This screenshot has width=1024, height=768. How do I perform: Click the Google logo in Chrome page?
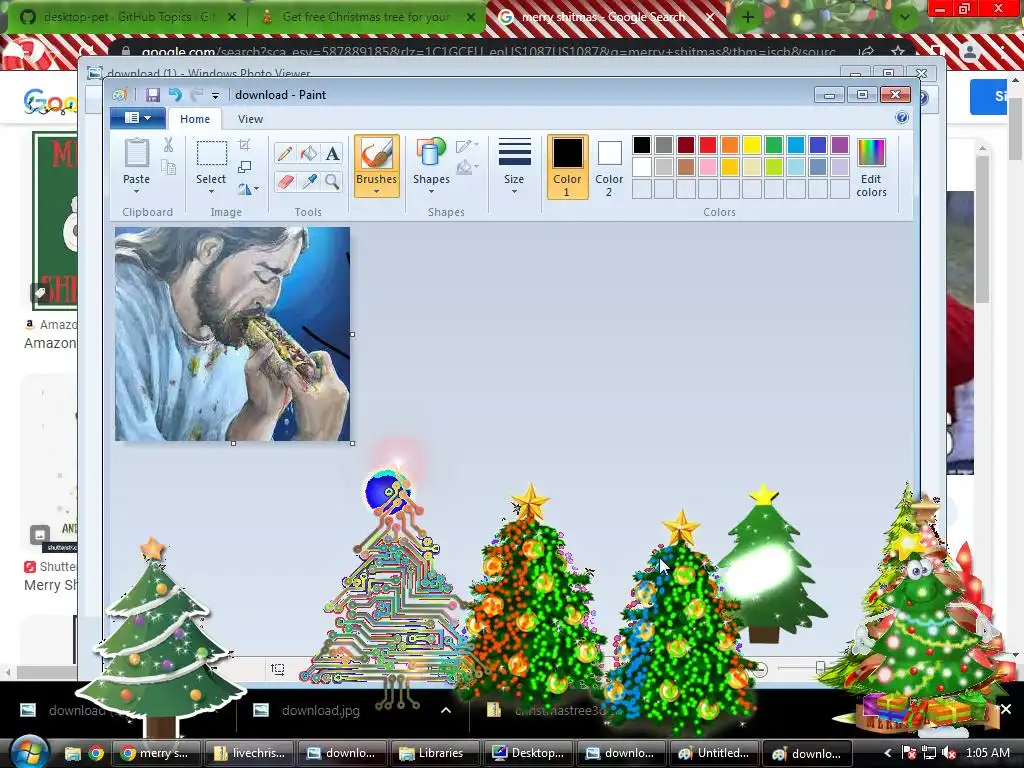[x=50, y=102]
